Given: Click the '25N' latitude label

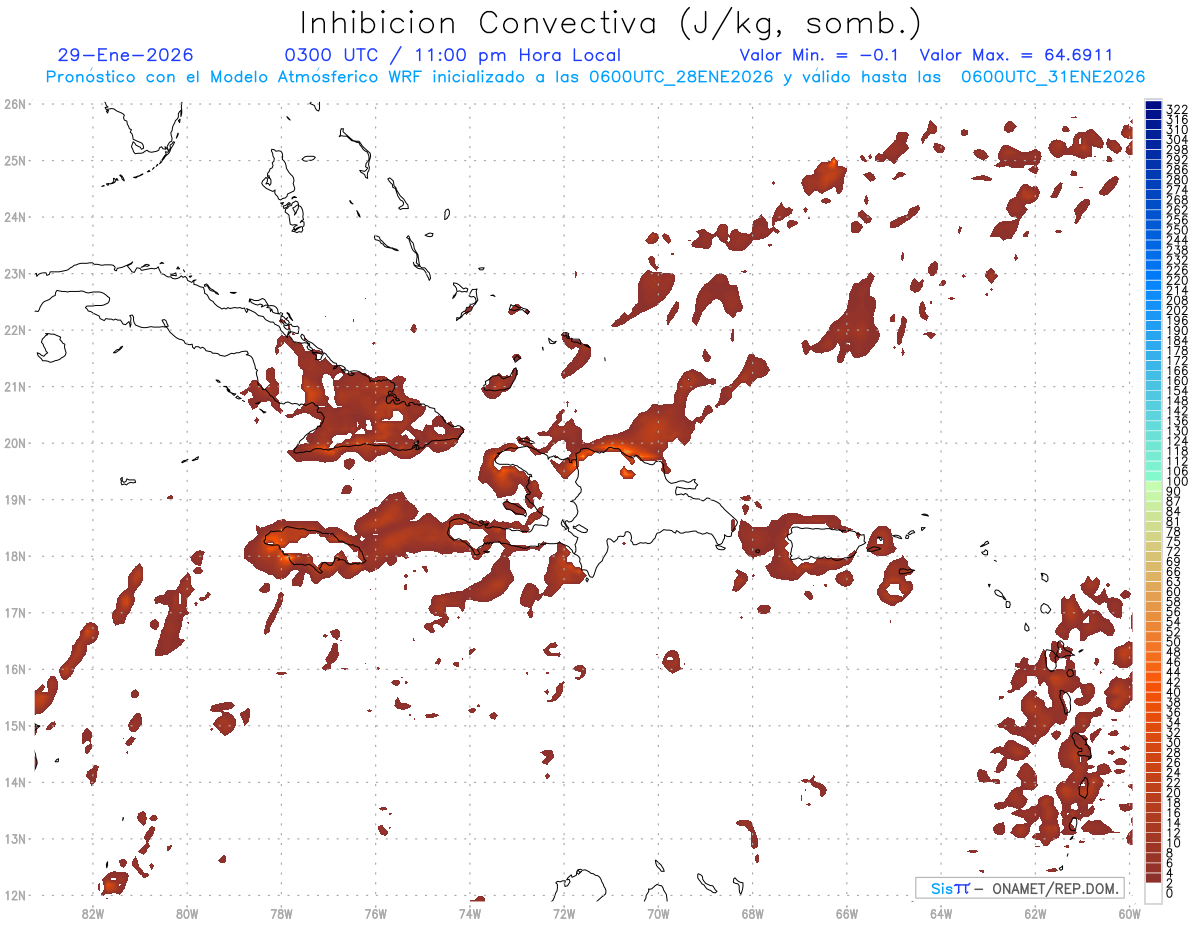Looking at the screenshot, I should (x=15, y=160).
